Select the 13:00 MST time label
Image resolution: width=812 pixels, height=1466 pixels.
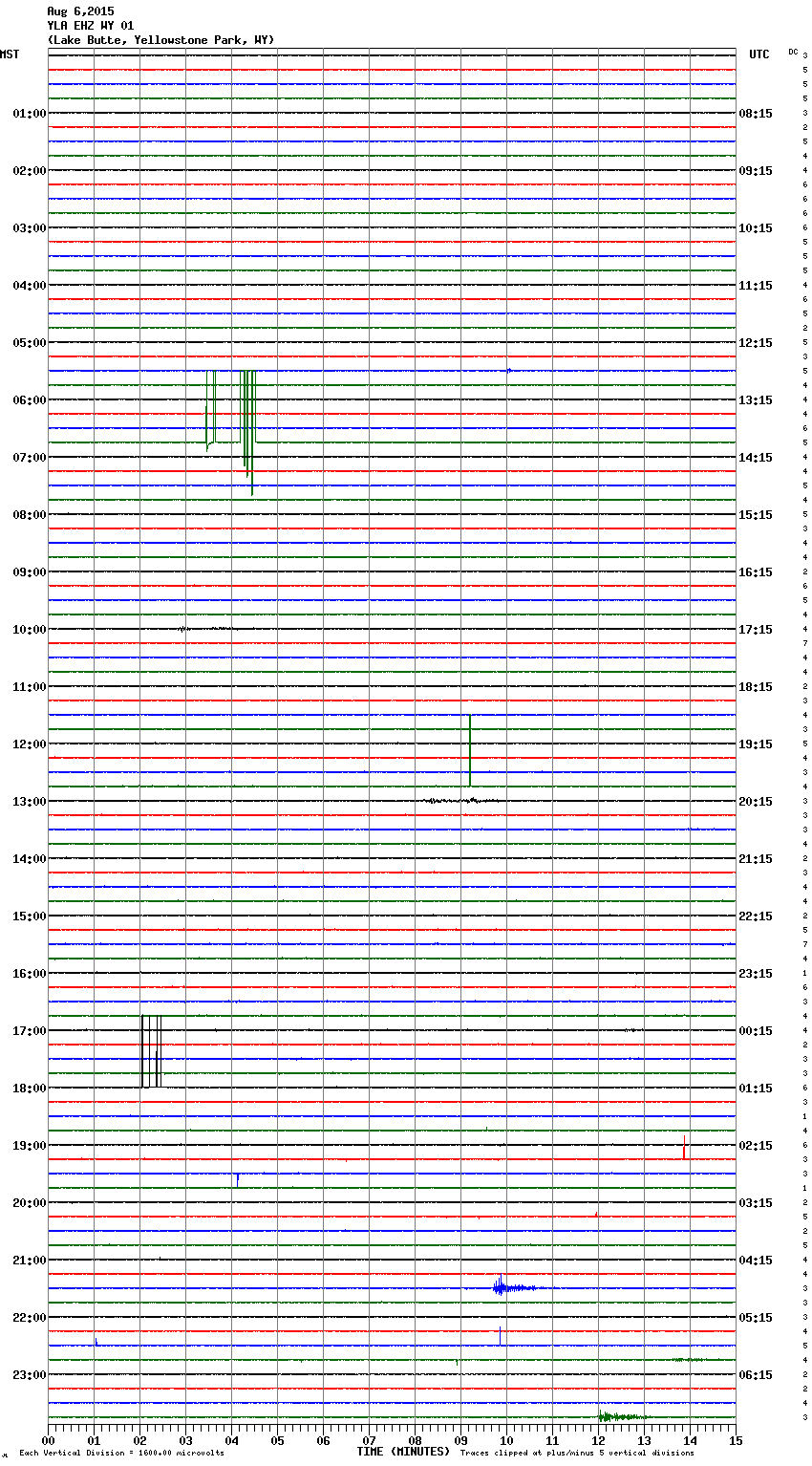point(30,802)
